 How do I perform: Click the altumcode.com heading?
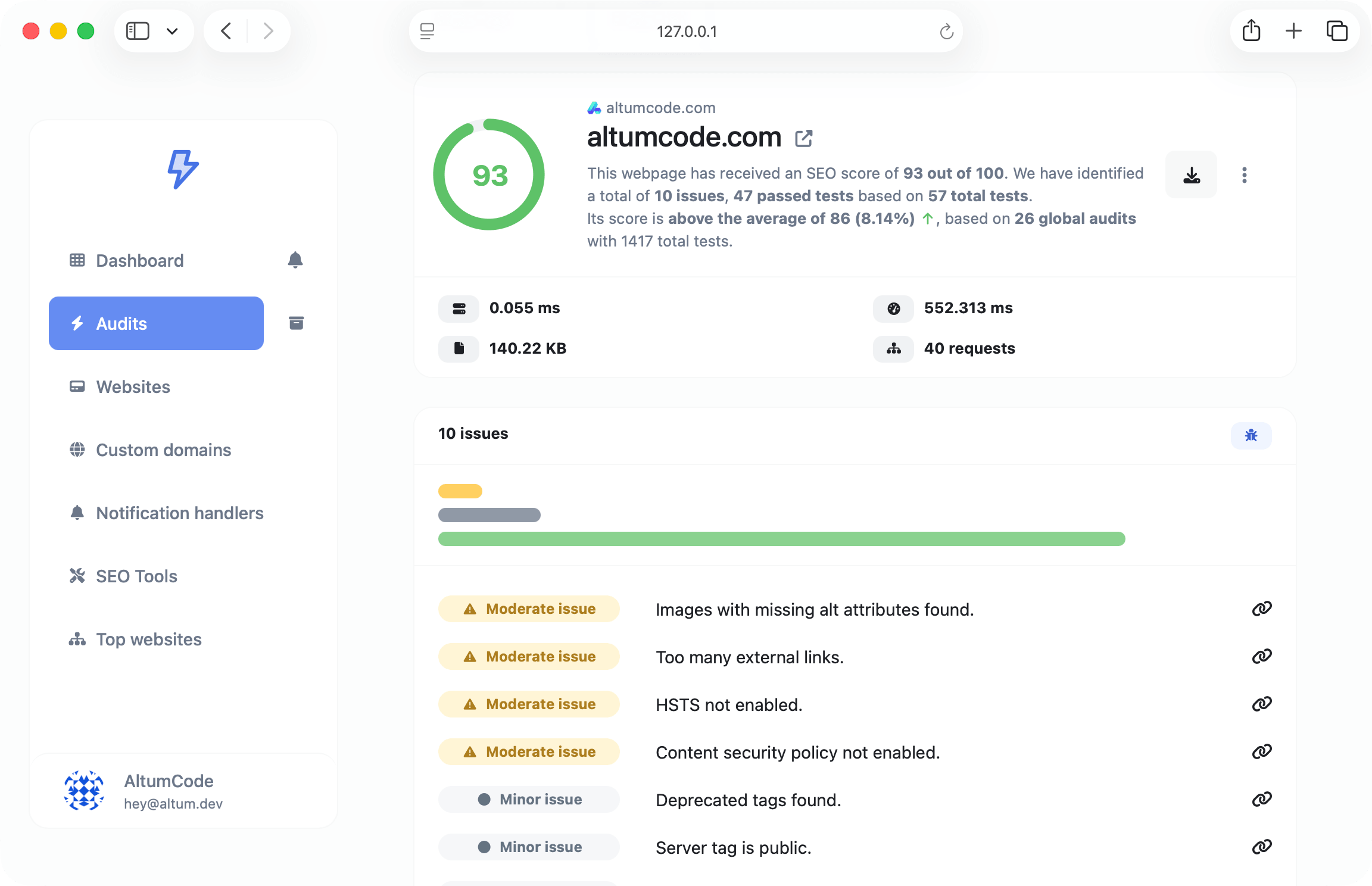(684, 137)
